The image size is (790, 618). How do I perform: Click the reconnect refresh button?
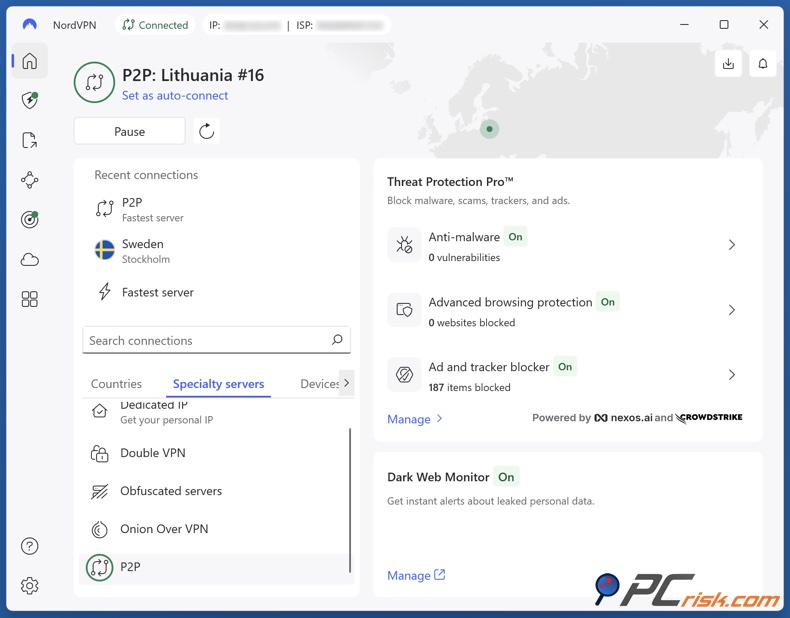click(207, 131)
